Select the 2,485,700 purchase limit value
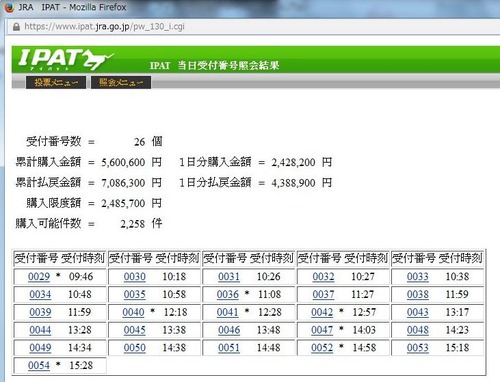The image size is (500, 382). 123,203
